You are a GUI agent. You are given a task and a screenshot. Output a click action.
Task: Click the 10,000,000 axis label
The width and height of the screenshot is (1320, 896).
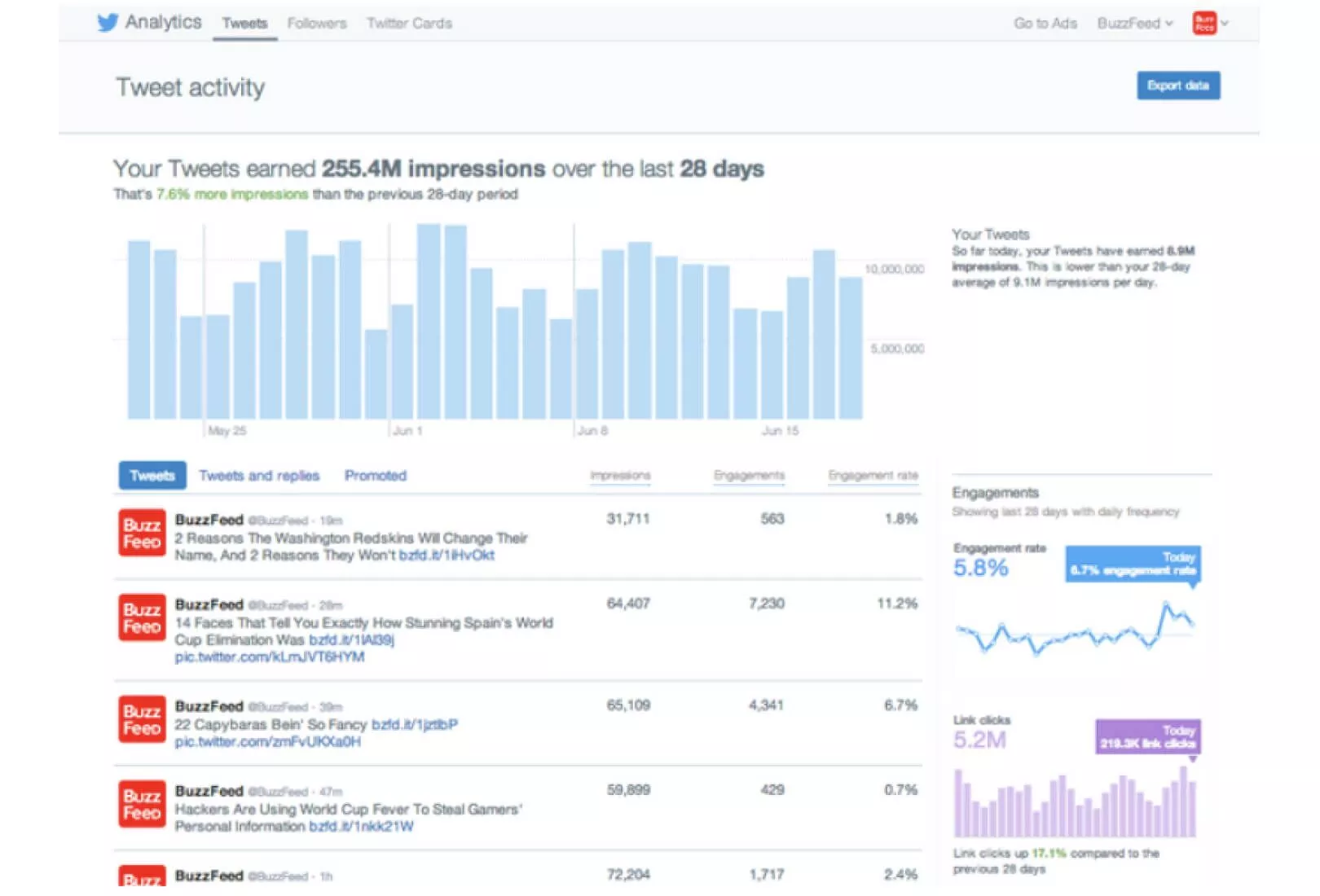pyautogui.click(x=895, y=270)
